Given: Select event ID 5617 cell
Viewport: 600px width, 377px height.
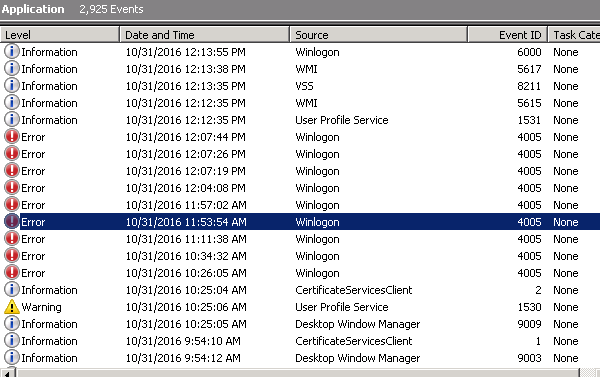Looking at the screenshot, I should click(529, 69).
